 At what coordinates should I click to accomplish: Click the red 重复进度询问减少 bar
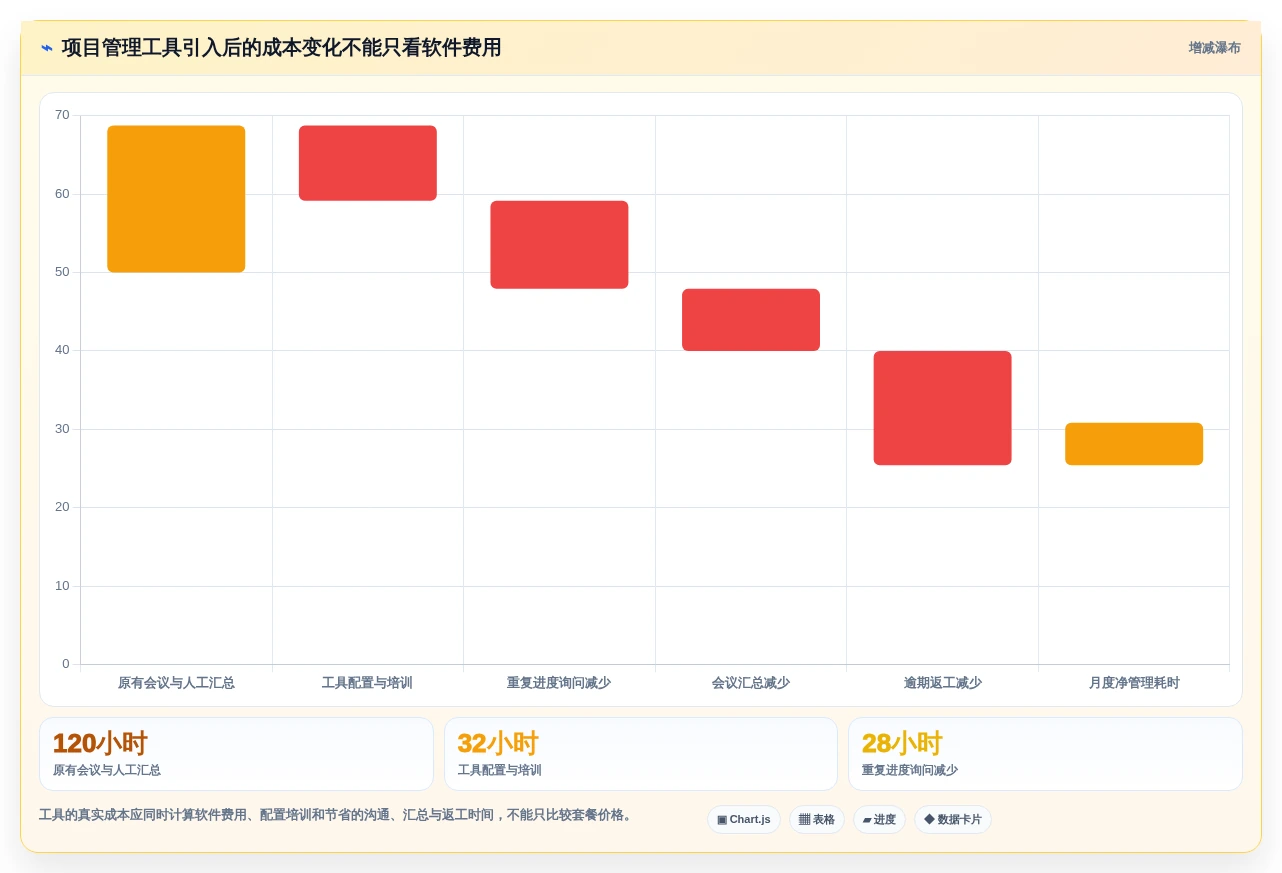[559, 245]
